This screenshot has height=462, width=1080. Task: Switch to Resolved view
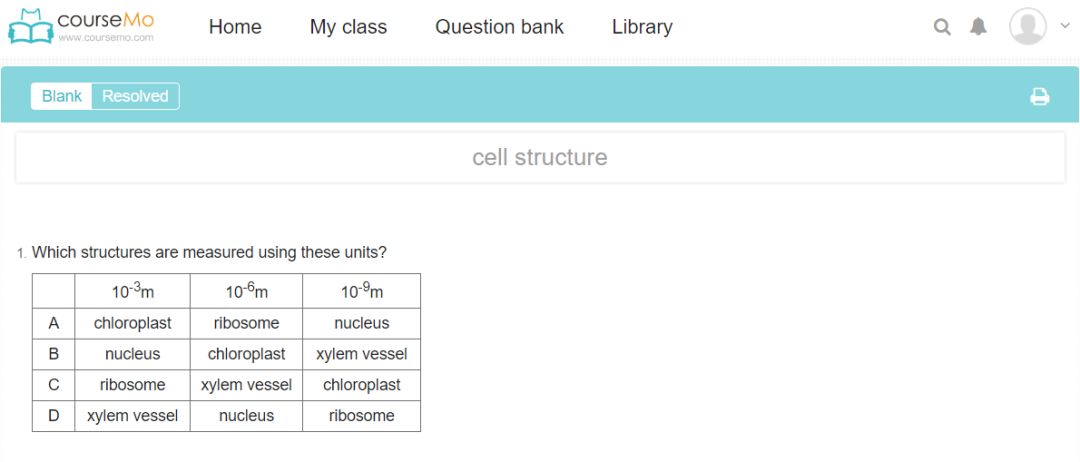point(135,96)
